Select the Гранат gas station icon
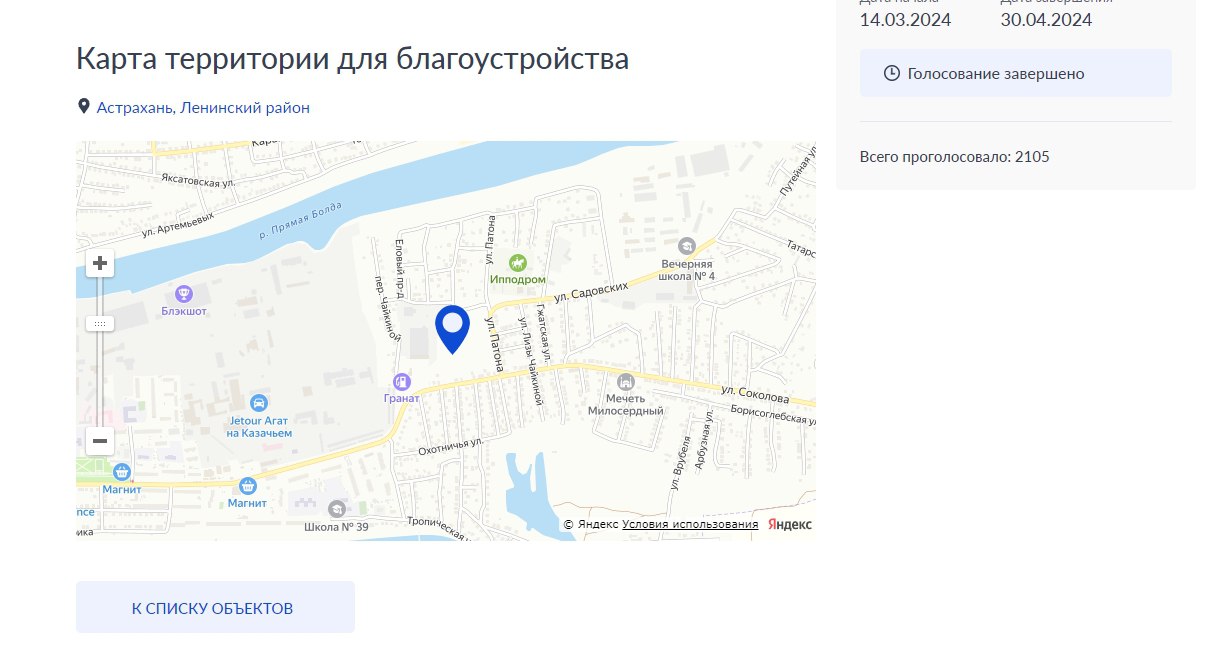Screen dimensions: 1207x649 tap(401, 381)
